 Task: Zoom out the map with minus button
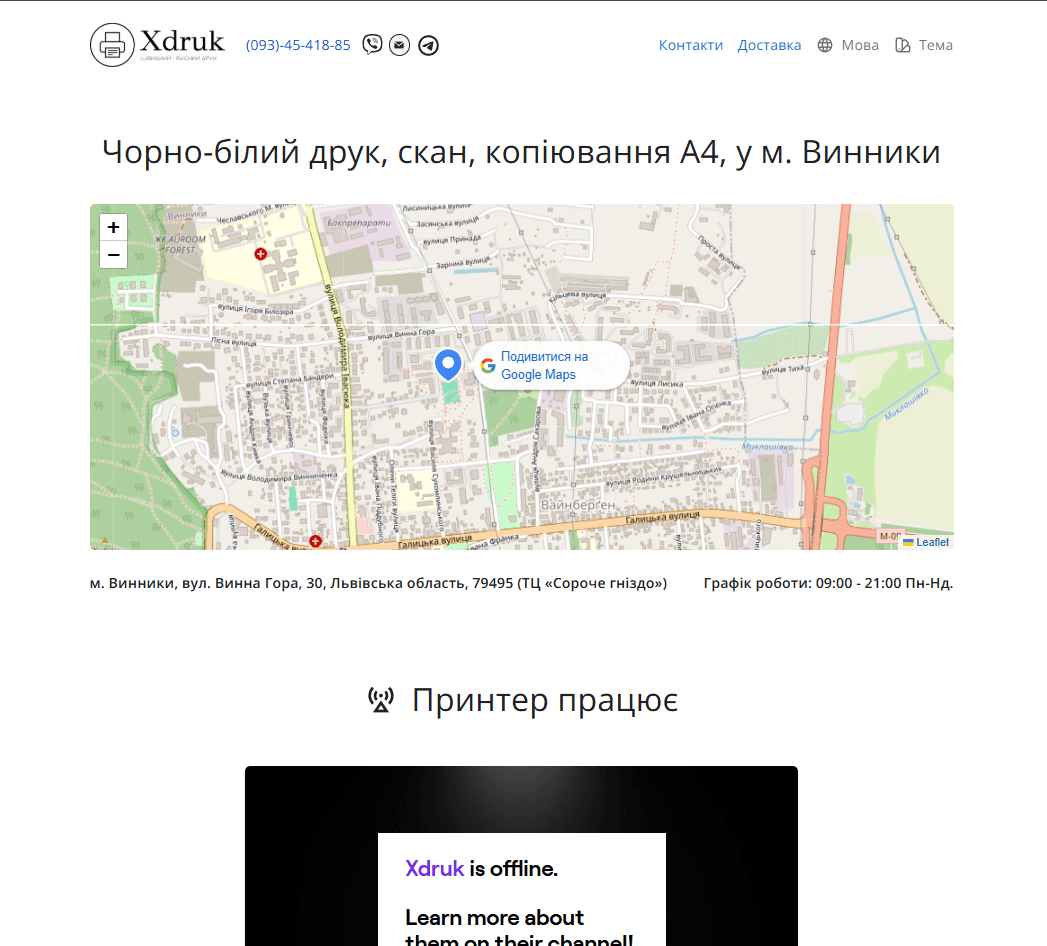pyautogui.click(x=114, y=255)
